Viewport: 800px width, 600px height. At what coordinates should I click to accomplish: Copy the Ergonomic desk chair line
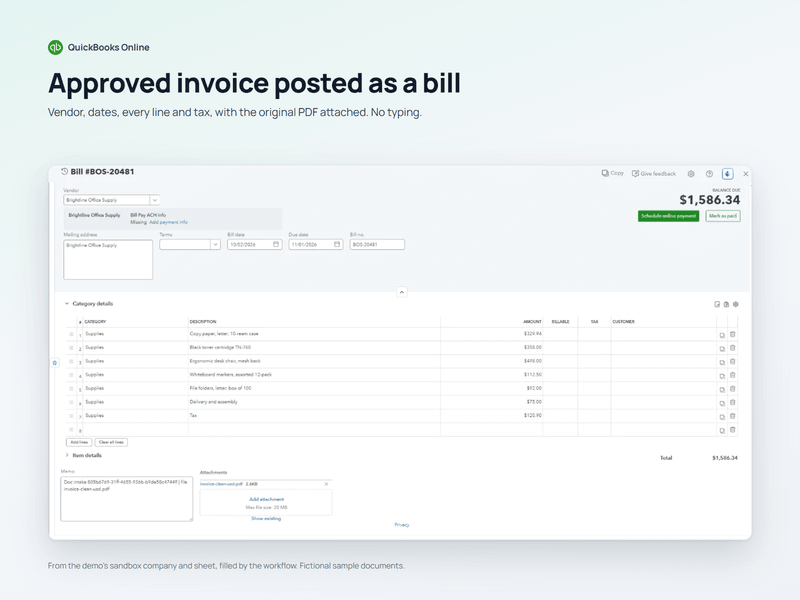tap(722, 363)
